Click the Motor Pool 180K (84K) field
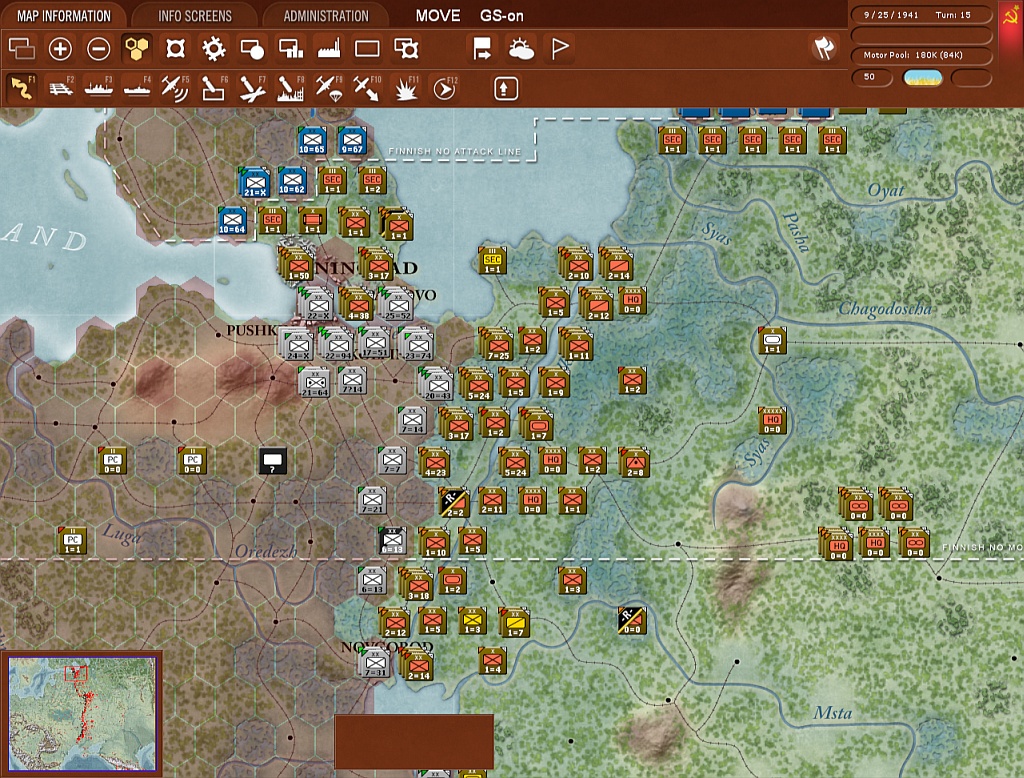 (921, 55)
